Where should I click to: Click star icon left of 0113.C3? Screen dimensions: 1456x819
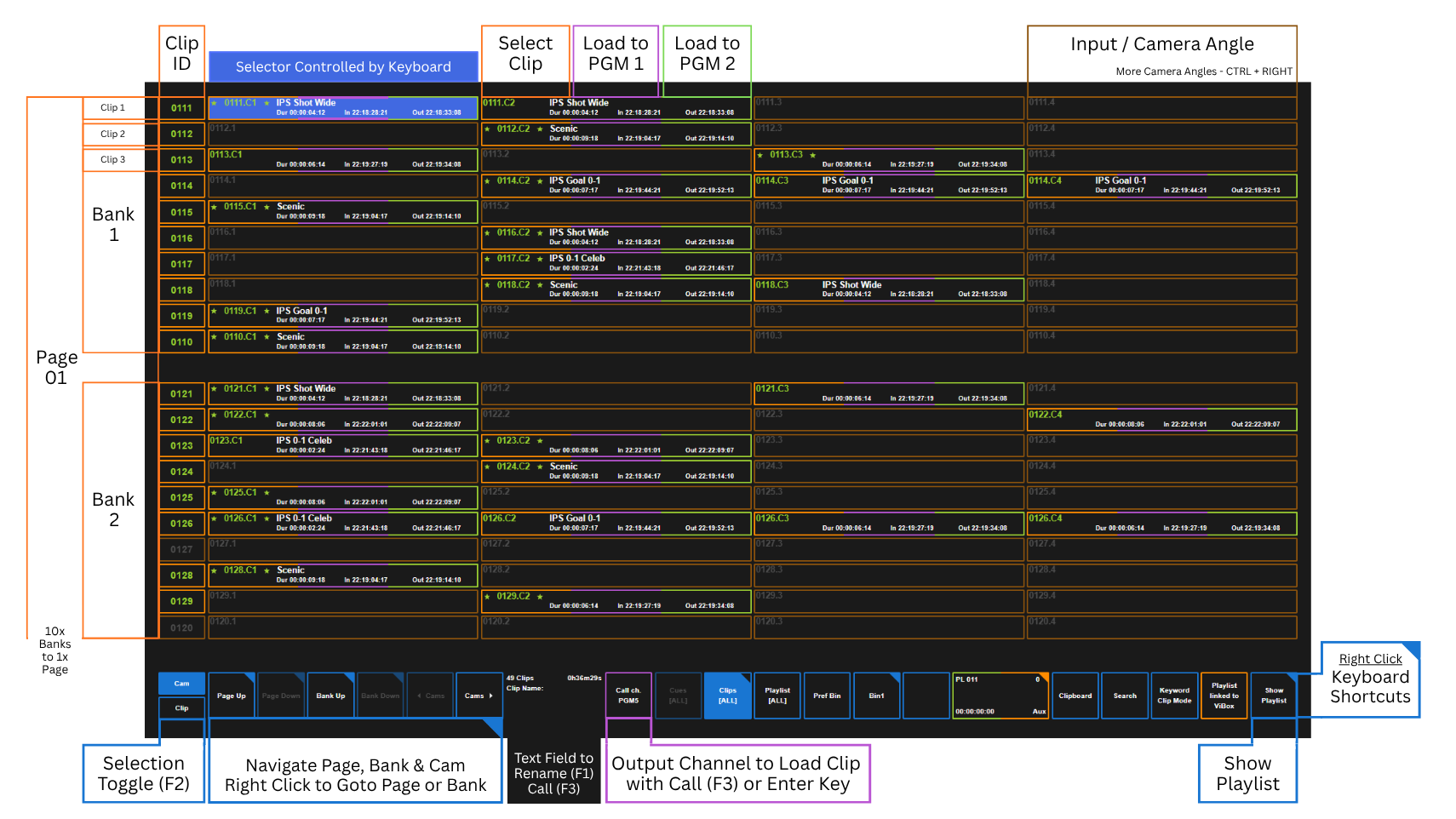(x=760, y=155)
